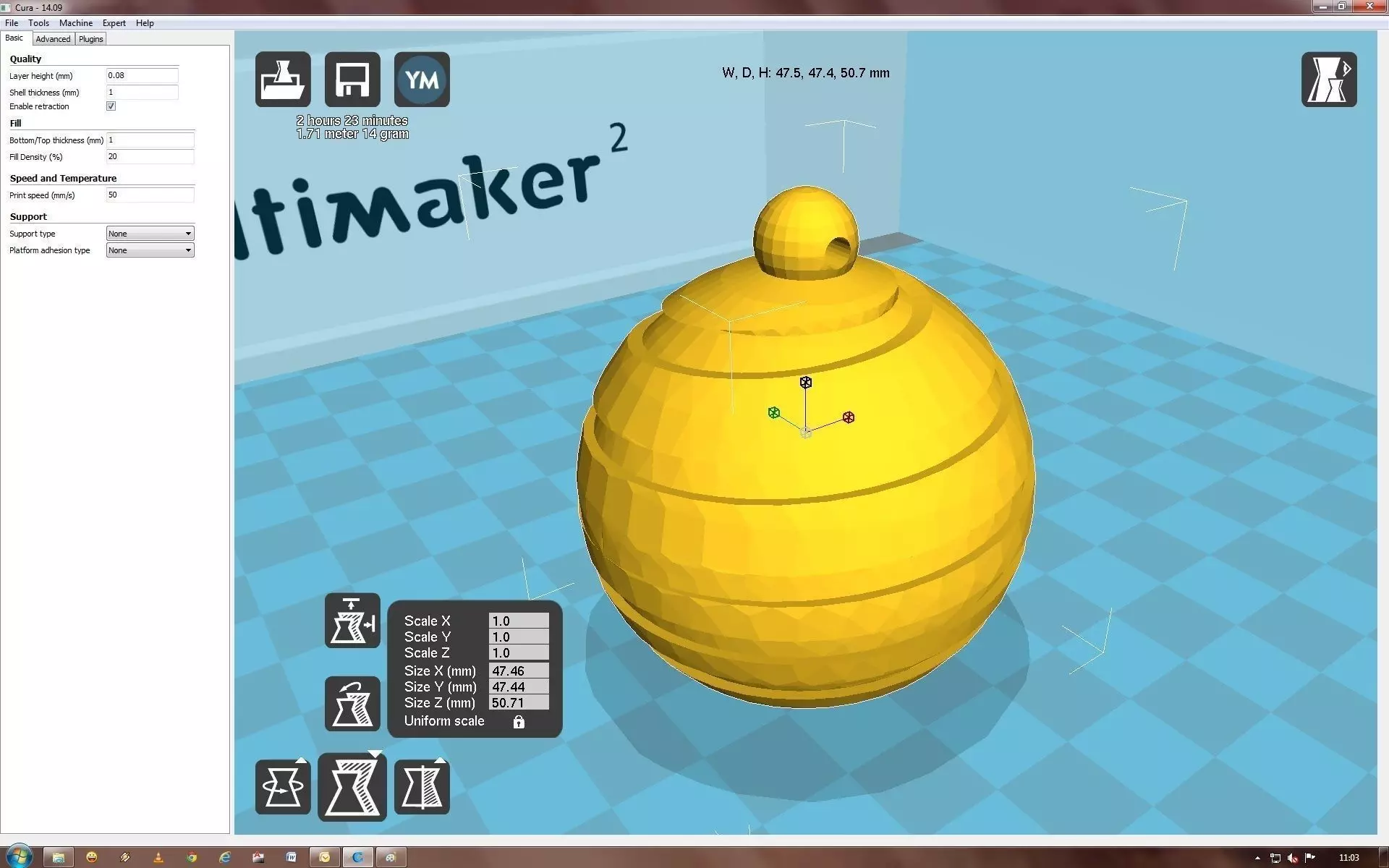Click the Scale Z field

pos(519,652)
